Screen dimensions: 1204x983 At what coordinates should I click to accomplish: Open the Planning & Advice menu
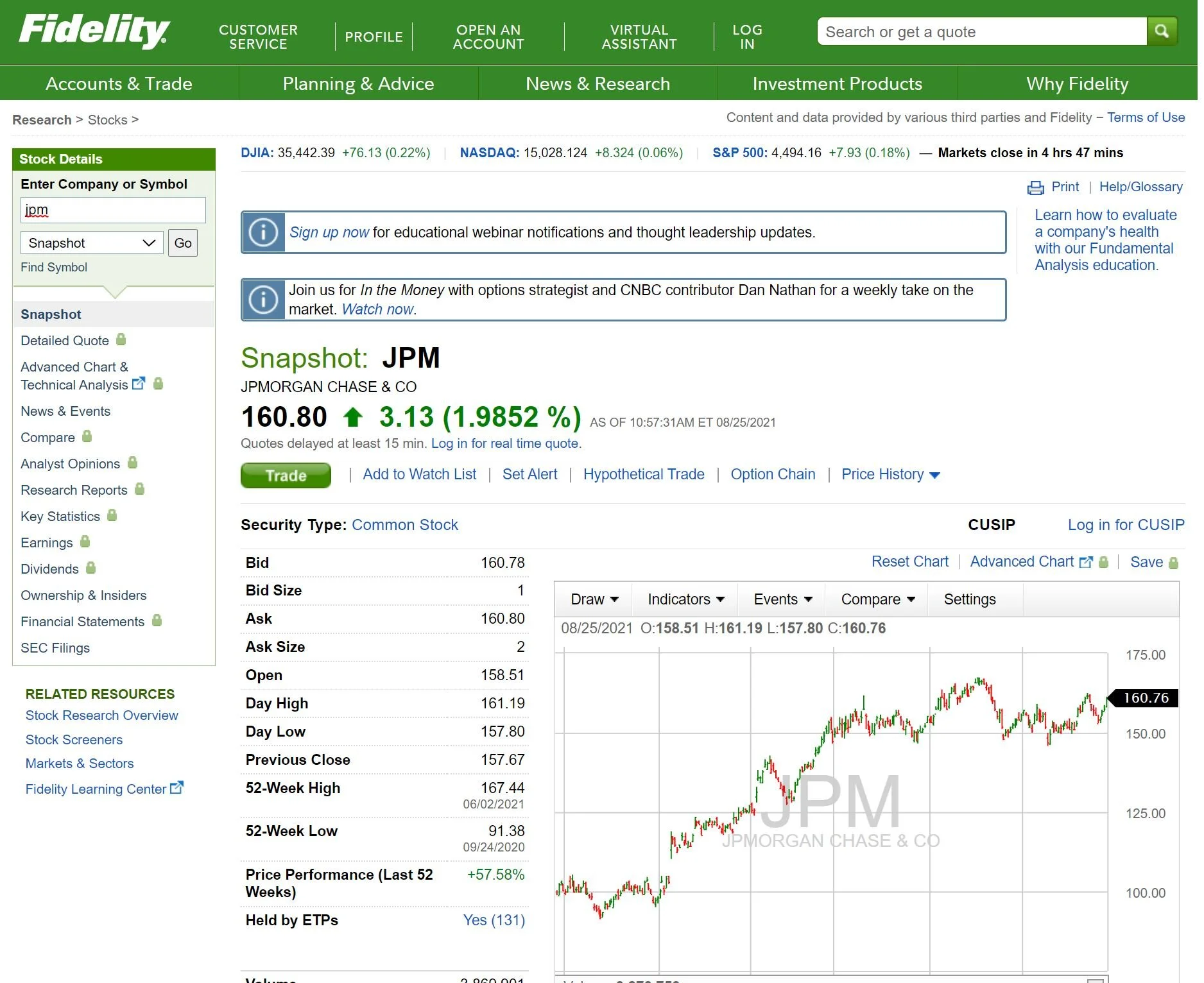click(358, 83)
